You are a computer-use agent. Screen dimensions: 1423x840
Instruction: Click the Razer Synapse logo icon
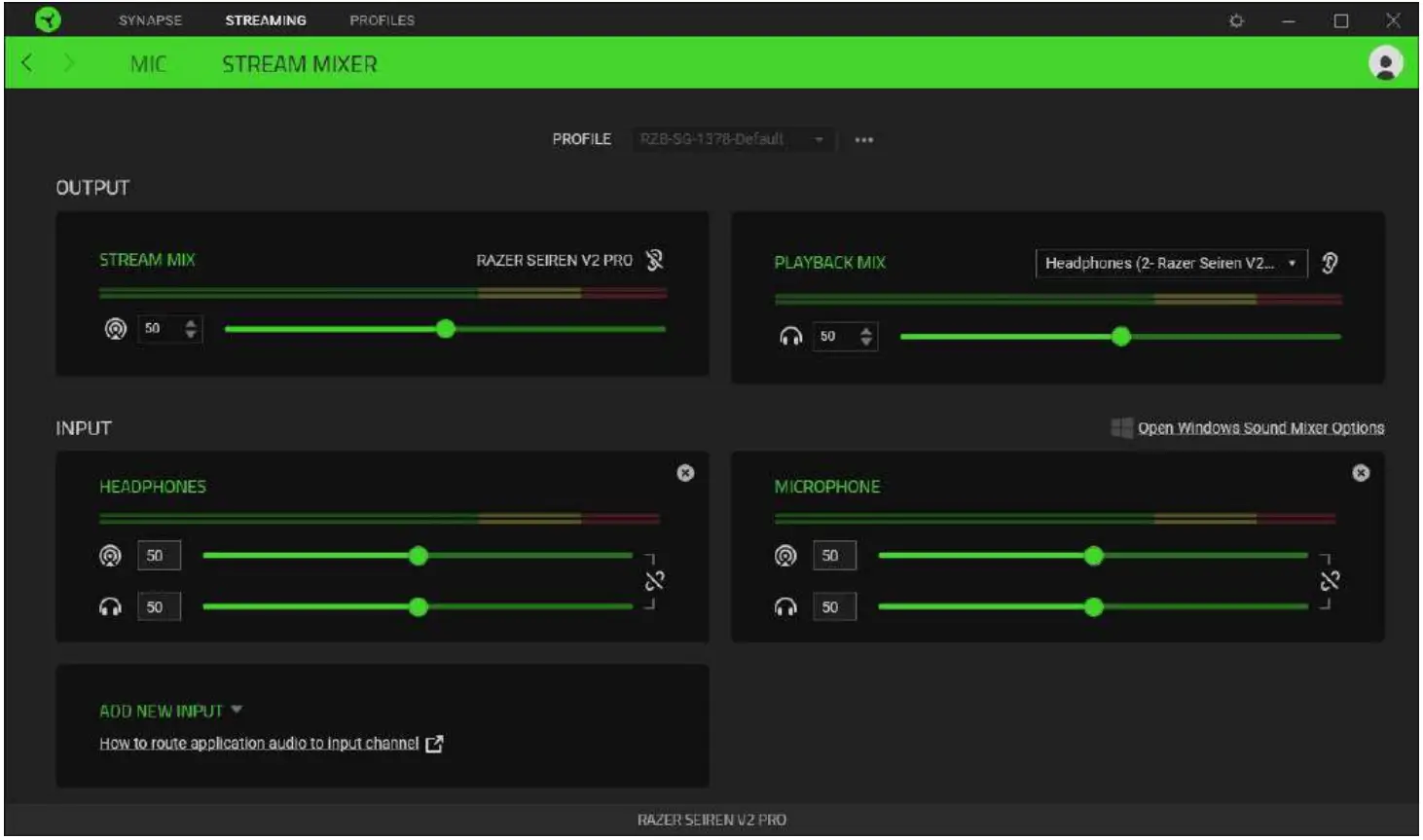click(47, 19)
